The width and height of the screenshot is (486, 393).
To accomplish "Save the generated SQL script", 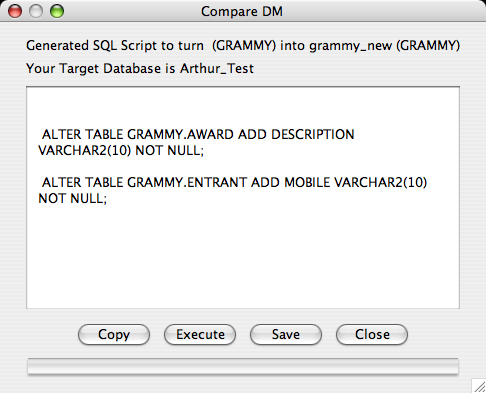I will point(286,334).
